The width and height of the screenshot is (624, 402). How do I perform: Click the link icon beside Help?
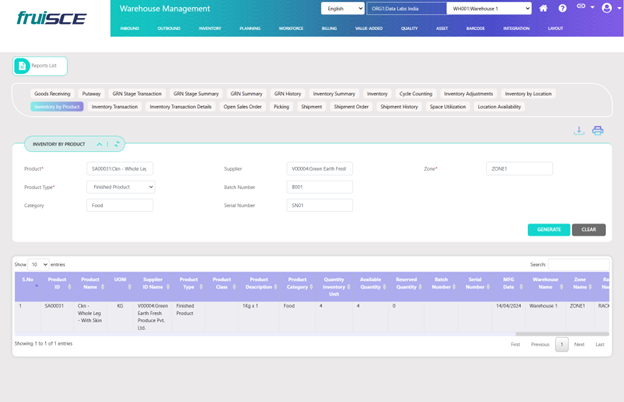coord(582,8)
